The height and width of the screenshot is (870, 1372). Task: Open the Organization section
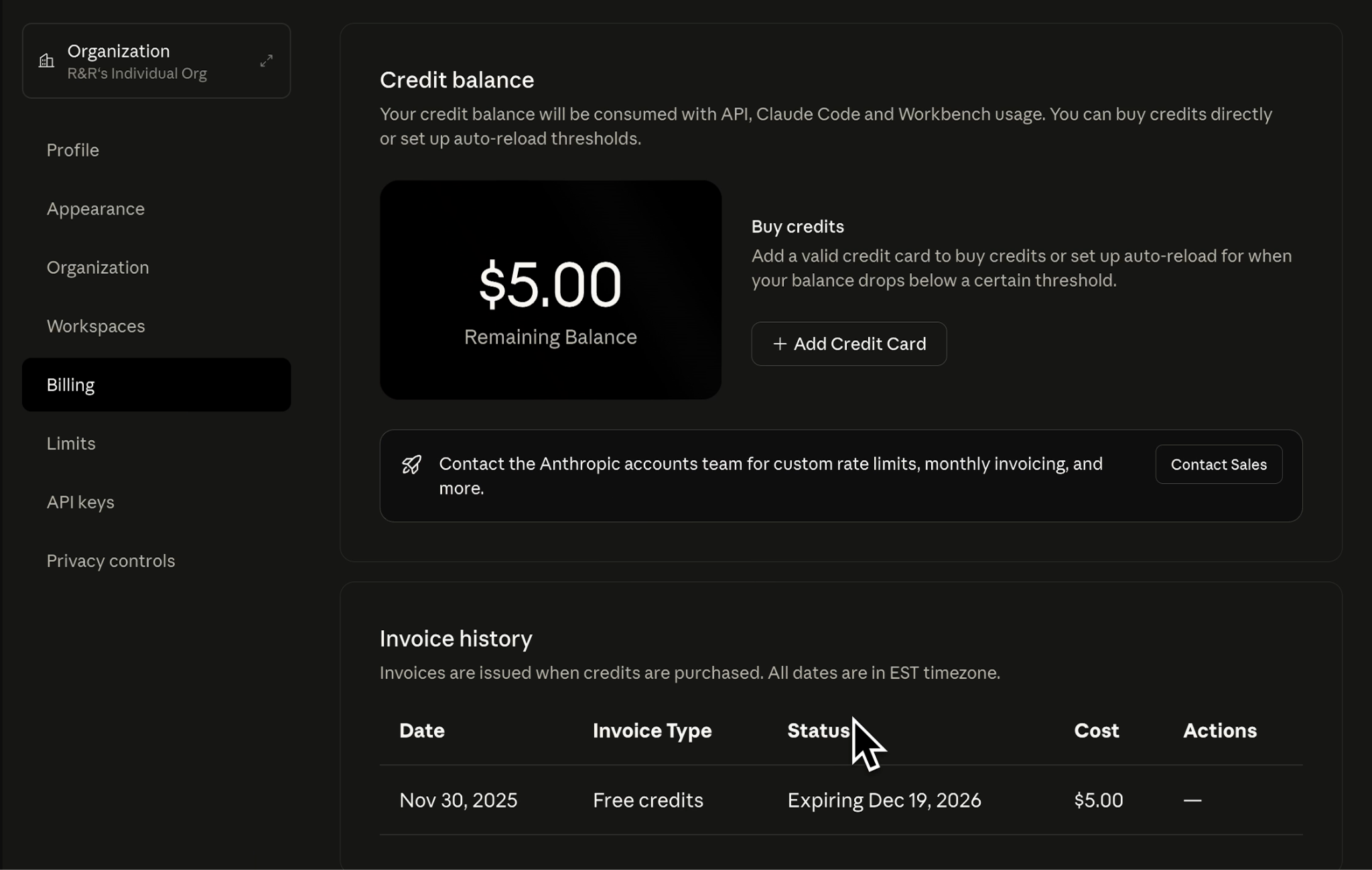point(98,267)
